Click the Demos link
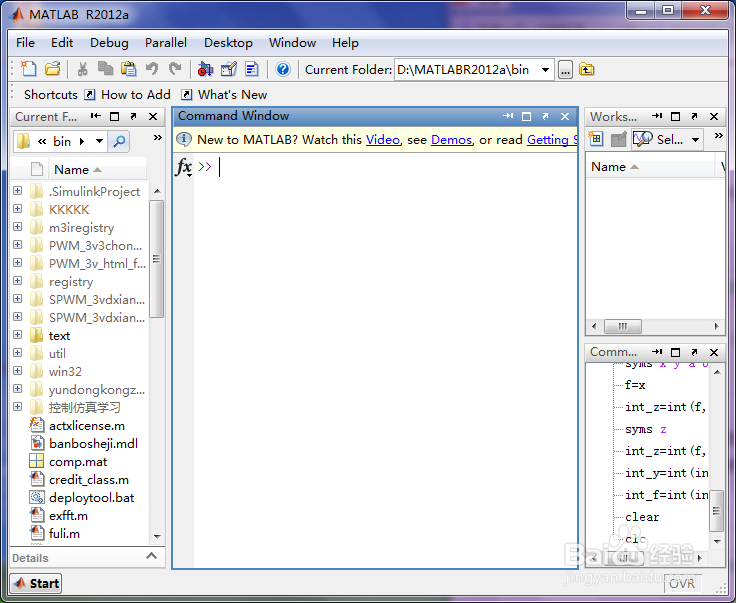 coord(452,140)
